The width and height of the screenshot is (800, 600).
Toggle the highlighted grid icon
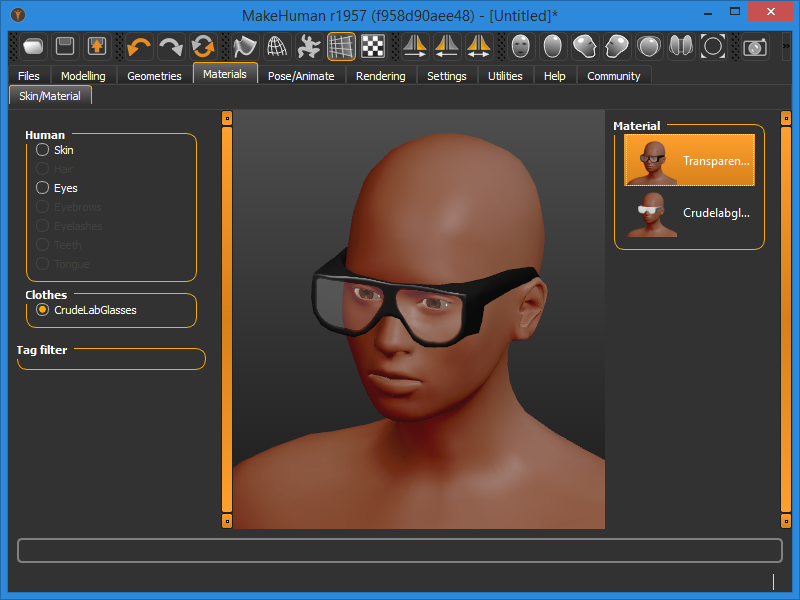(x=341, y=47)
